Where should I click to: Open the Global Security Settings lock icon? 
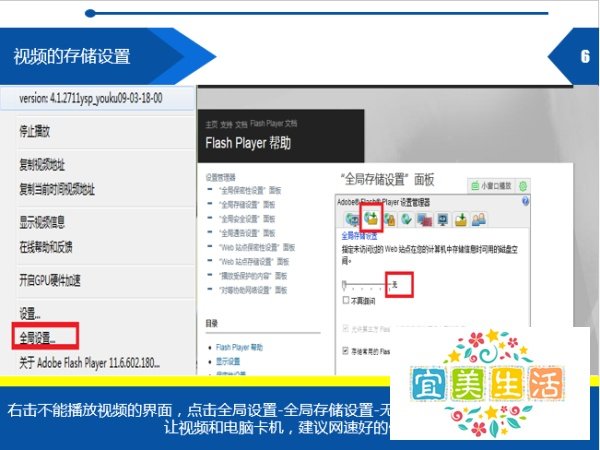point(390,219)
